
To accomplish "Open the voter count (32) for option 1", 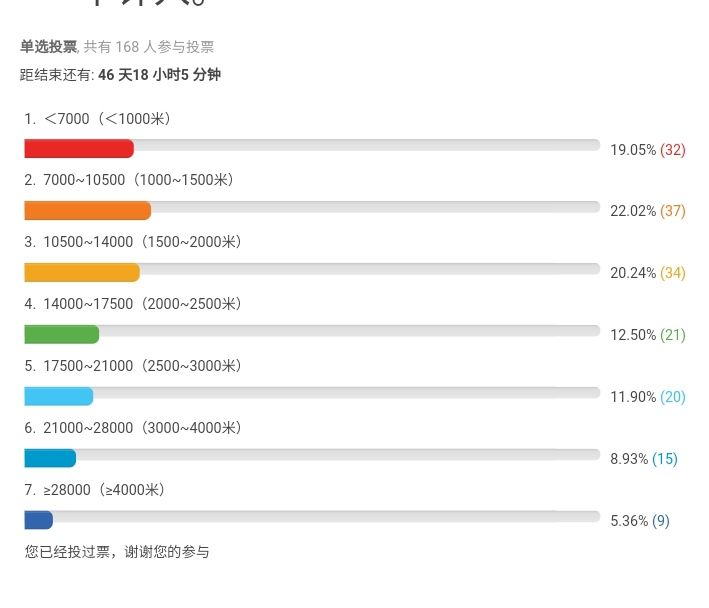I will 673,150.
